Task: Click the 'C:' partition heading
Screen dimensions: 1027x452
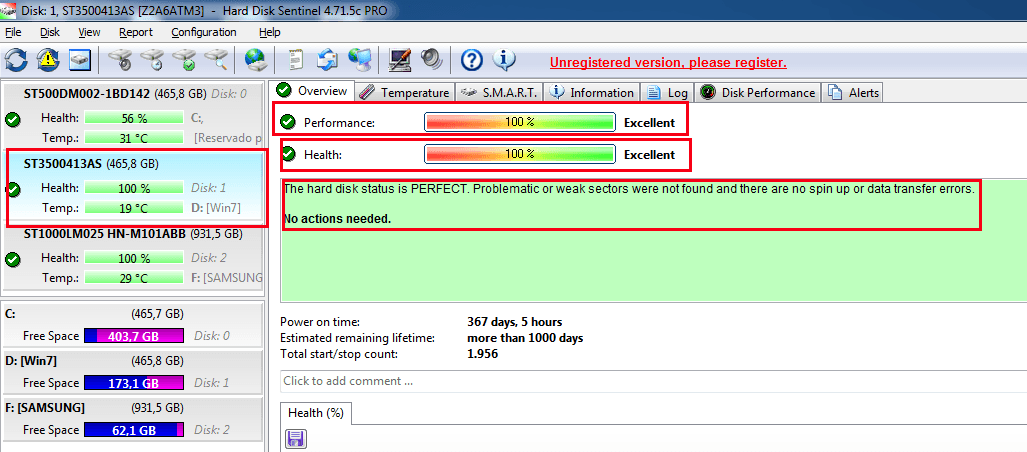Action: 10,314
